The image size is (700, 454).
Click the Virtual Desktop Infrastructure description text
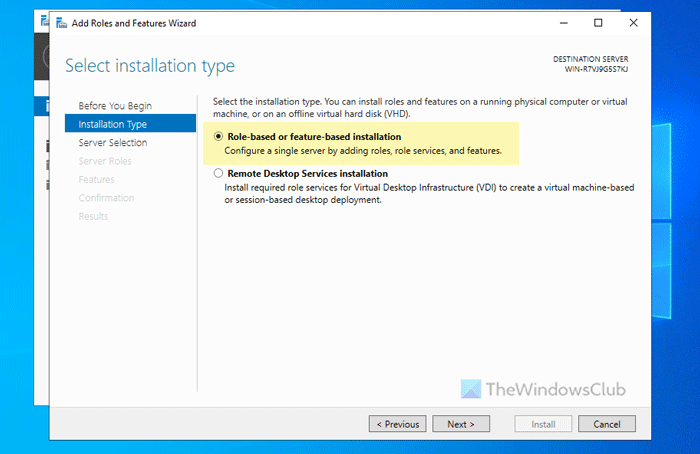coord(429,194)
